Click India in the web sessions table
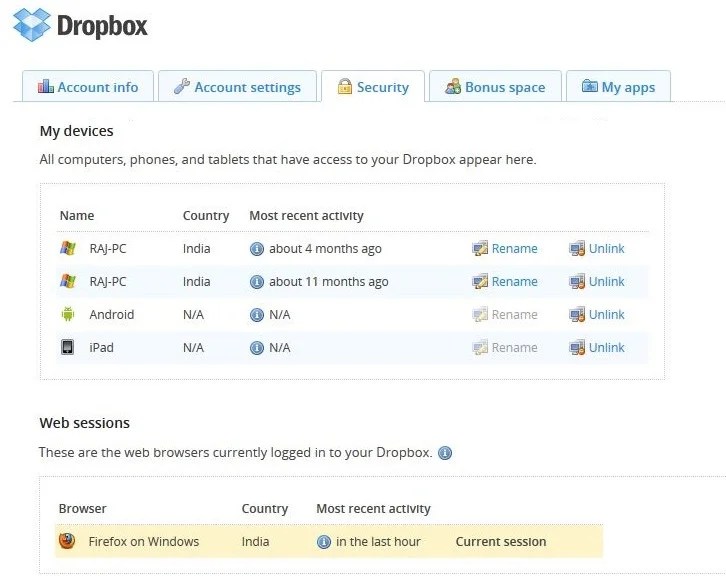The image size is (726, 582). pyautogui.click(x=255, y=541)
